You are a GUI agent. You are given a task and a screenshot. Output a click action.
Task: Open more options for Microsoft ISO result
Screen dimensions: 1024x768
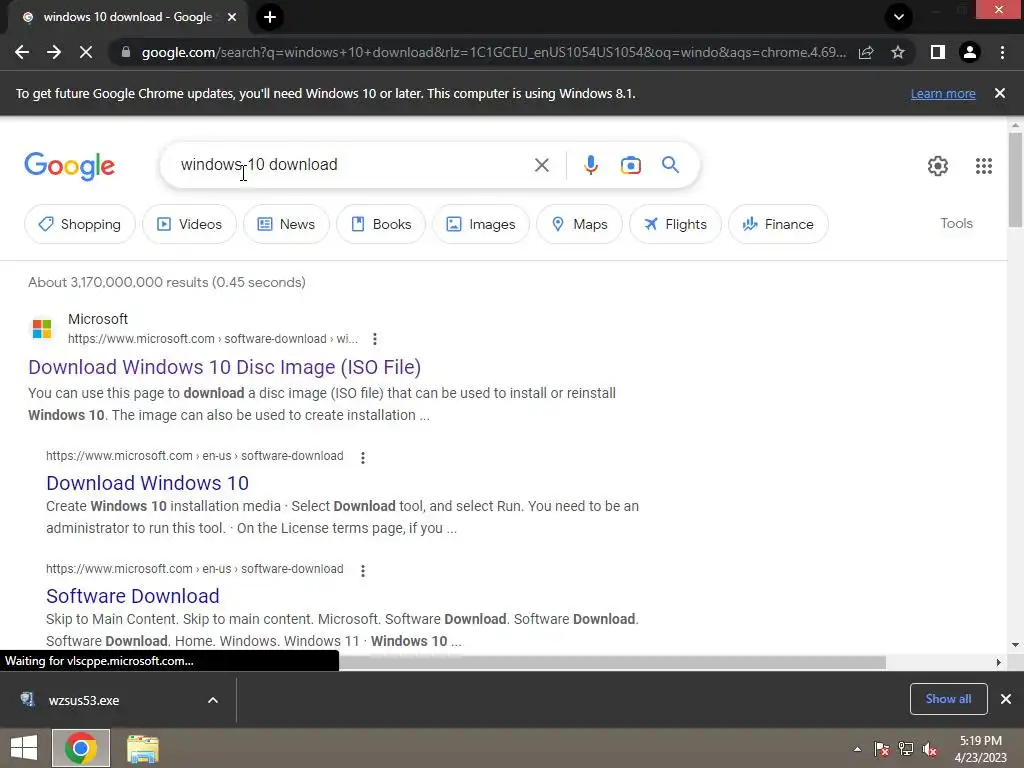point(374,339)
